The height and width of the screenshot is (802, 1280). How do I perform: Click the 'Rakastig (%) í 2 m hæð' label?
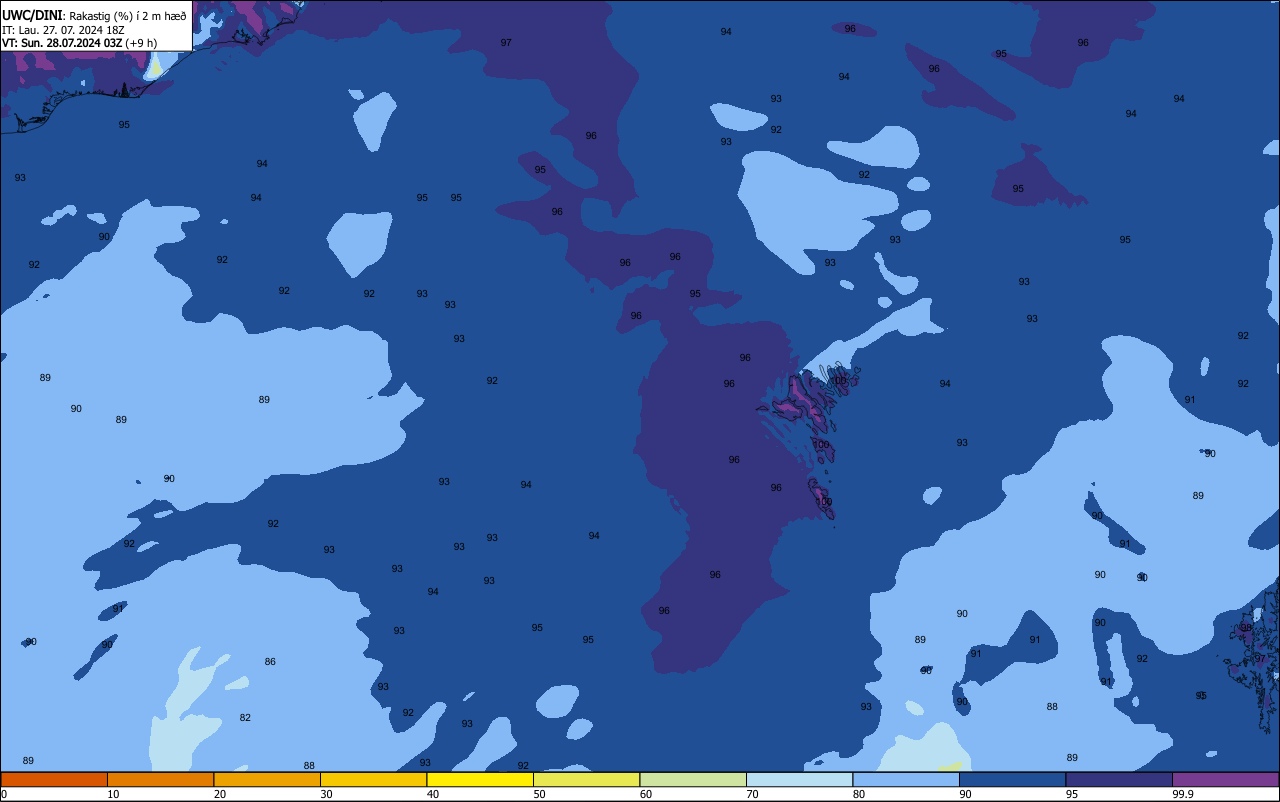click(128, 16)
